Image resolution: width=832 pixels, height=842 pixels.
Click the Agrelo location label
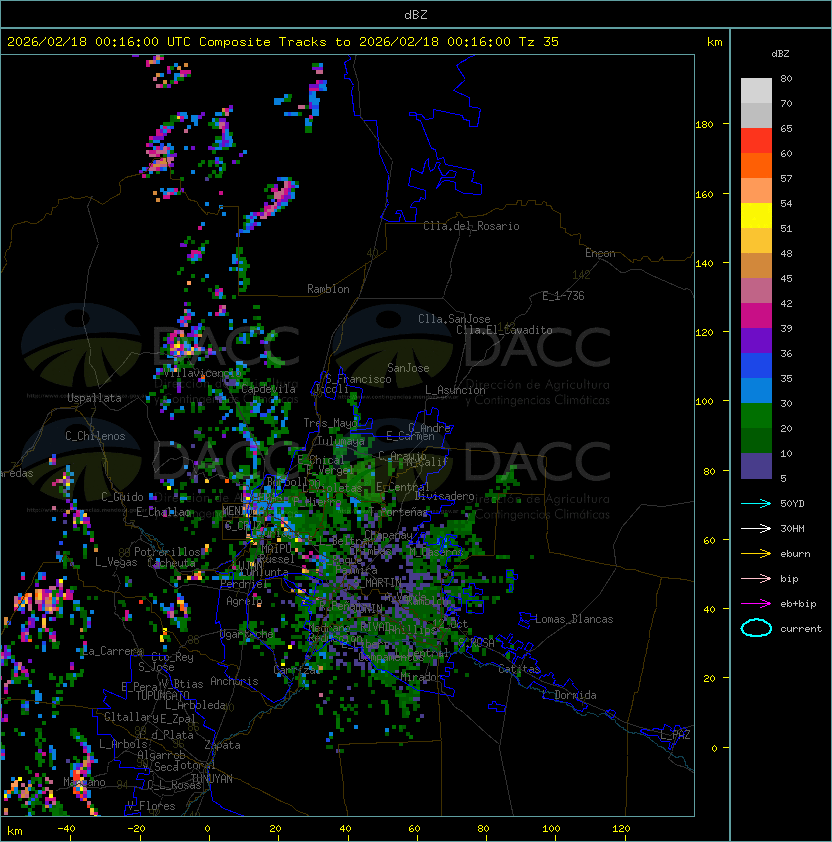tap(244, 601)
